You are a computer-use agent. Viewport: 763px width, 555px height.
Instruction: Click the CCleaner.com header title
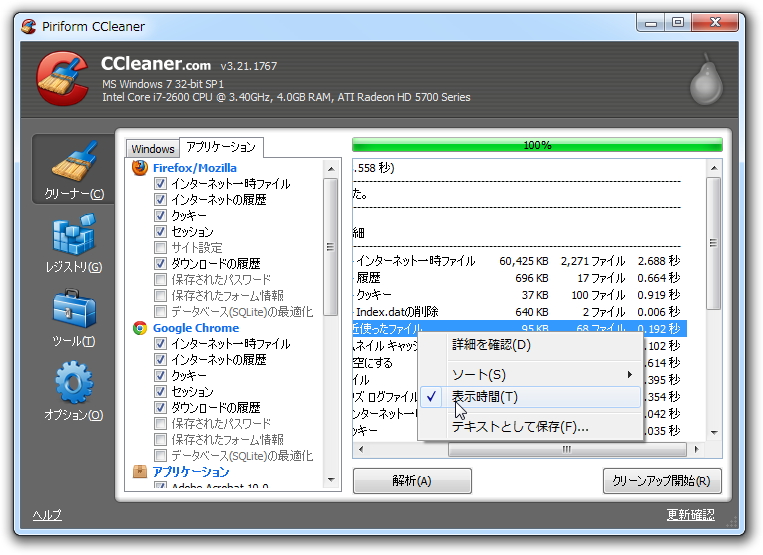(x=156, y=64)
